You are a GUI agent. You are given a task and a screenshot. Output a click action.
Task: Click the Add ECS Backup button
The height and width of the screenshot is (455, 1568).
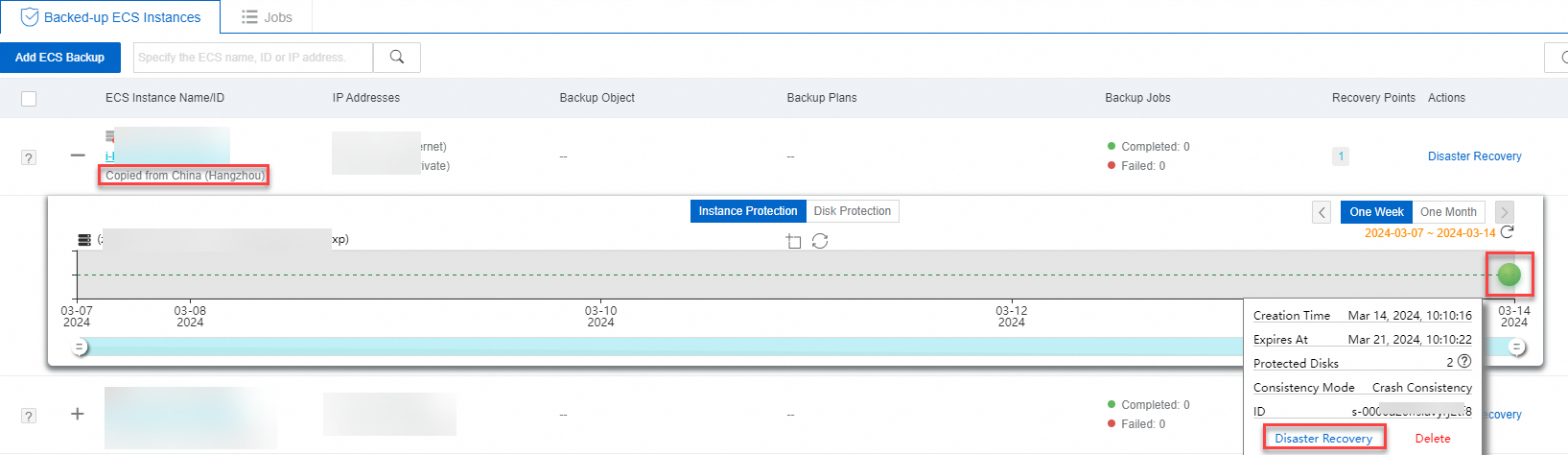click(60, 58)
